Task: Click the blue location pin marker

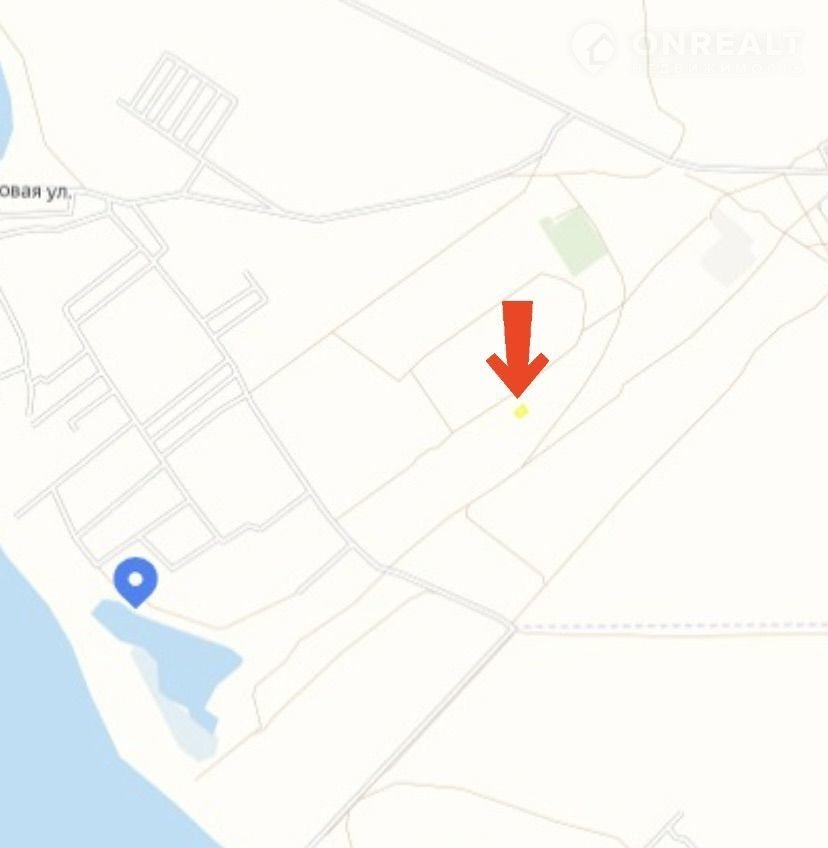Action: coord(136,582)
